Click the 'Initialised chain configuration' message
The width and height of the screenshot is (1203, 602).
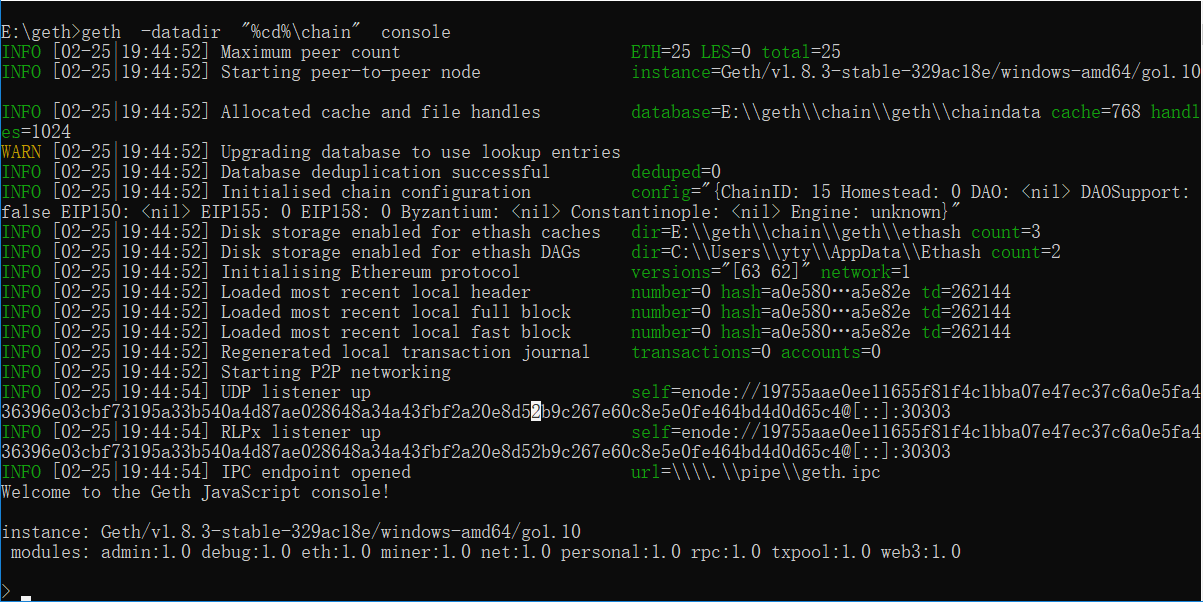pos(375,192)
